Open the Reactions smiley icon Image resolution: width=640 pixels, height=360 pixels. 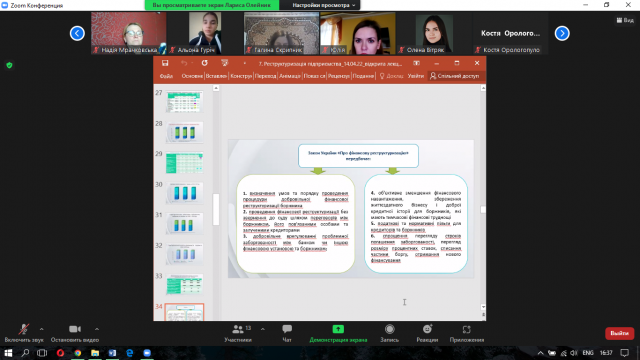point(427,329)
